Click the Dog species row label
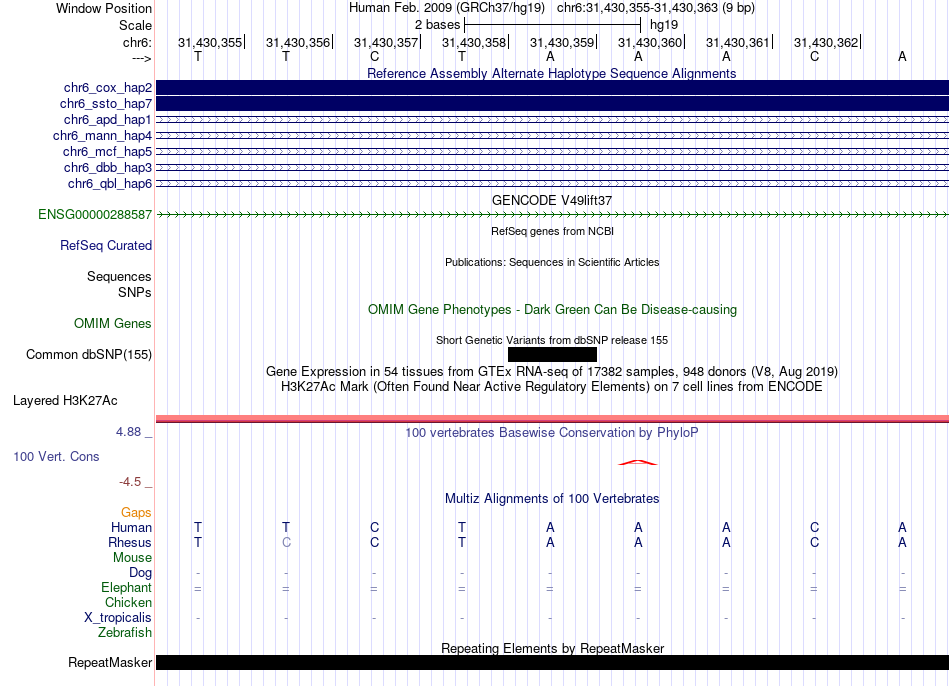950x686 pixels. (x=140, y=573)
